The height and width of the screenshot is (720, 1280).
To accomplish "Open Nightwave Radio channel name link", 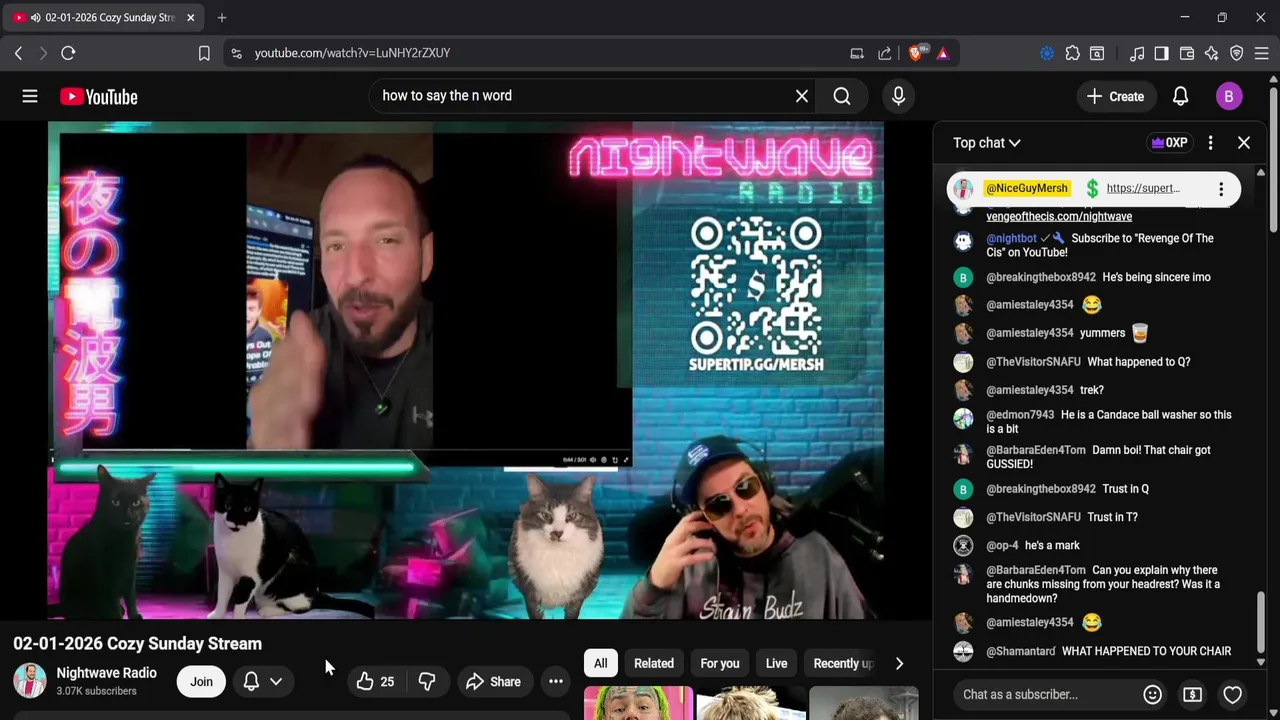I will (x=106, y=673).
